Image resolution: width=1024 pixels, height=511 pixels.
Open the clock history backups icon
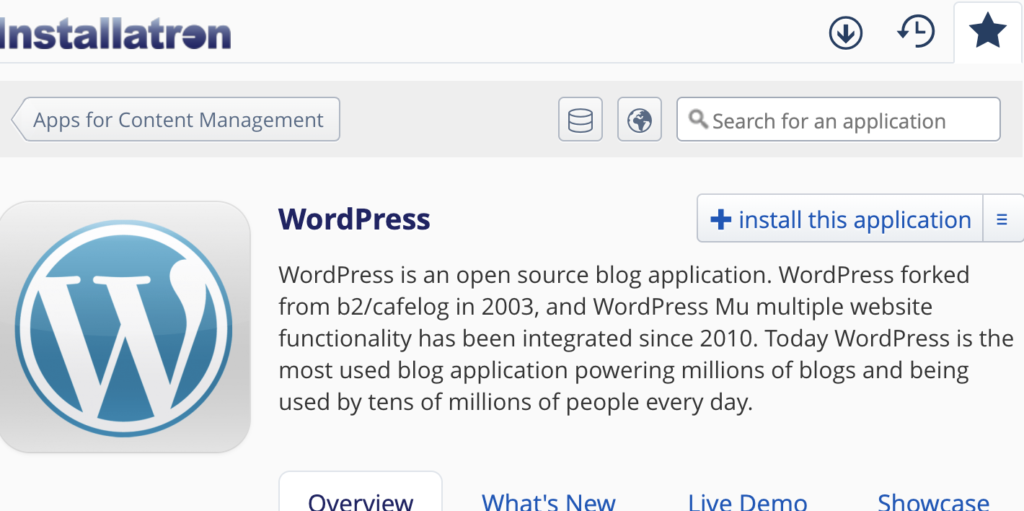pos(916,32)
